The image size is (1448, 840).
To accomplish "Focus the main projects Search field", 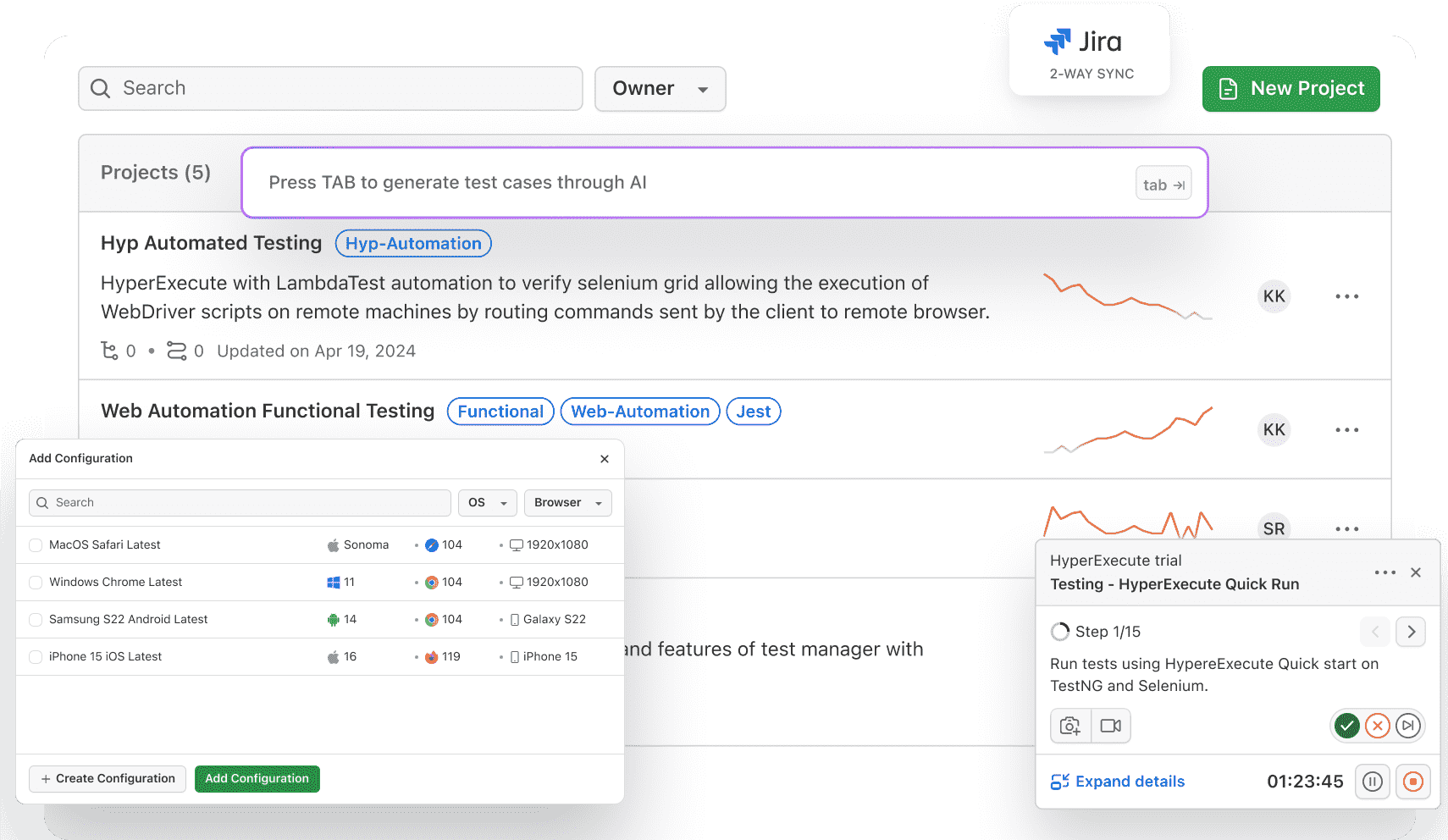I will pos(330,89).
